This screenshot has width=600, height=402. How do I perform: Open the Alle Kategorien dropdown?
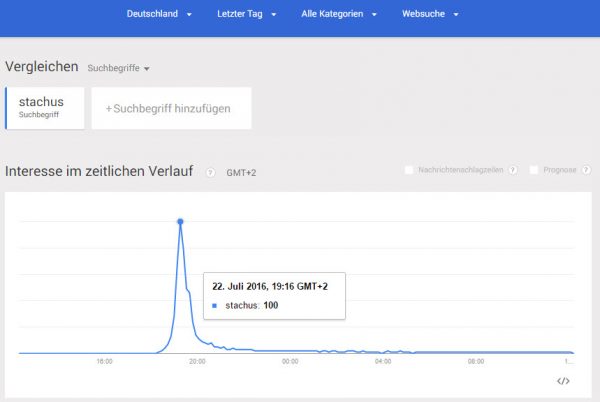(340, 15)
